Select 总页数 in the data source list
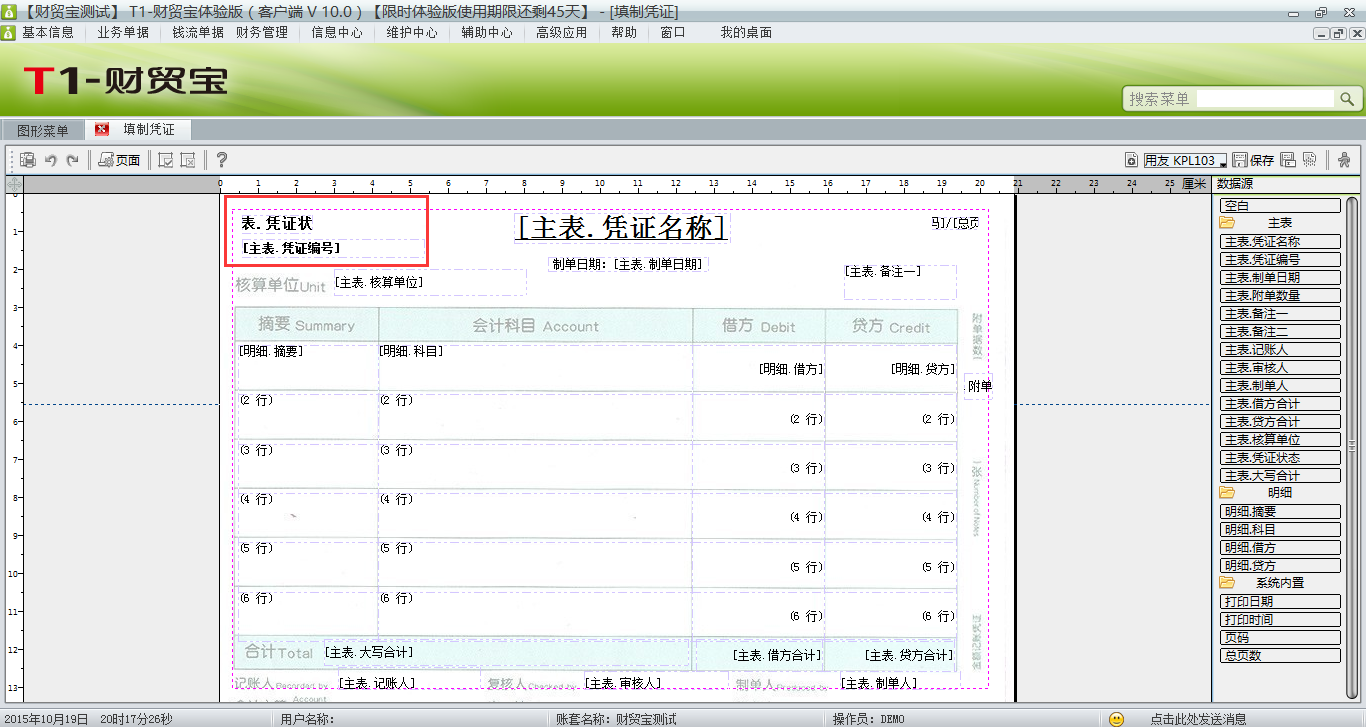Screen dimensions: 1366x727 tap(1280, 655)
